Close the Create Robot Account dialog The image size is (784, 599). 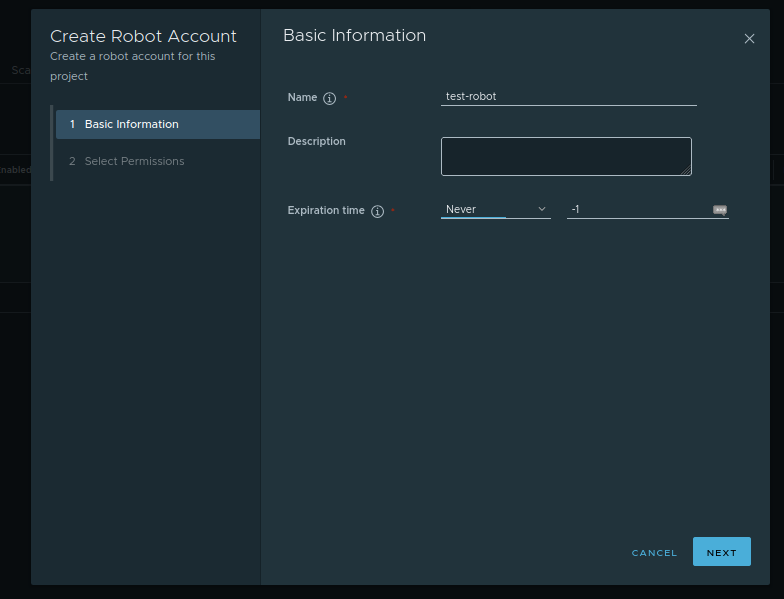click(749, 38)
